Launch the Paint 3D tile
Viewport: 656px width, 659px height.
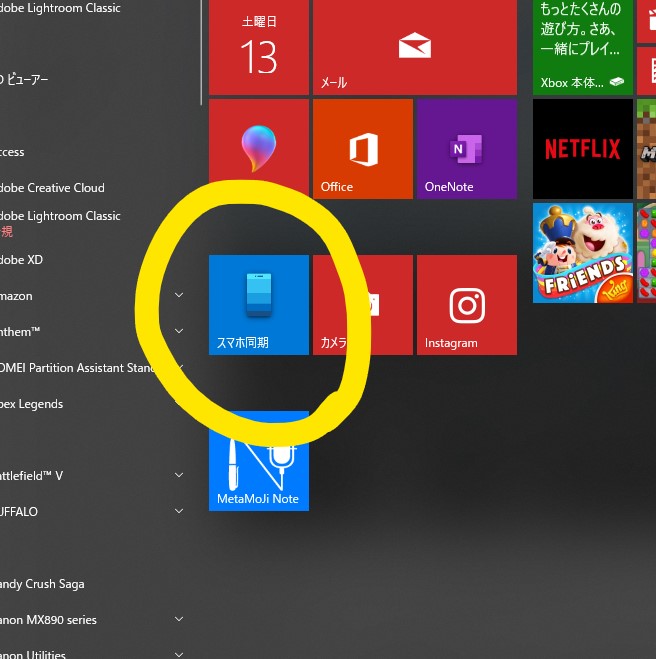[258, 148]
